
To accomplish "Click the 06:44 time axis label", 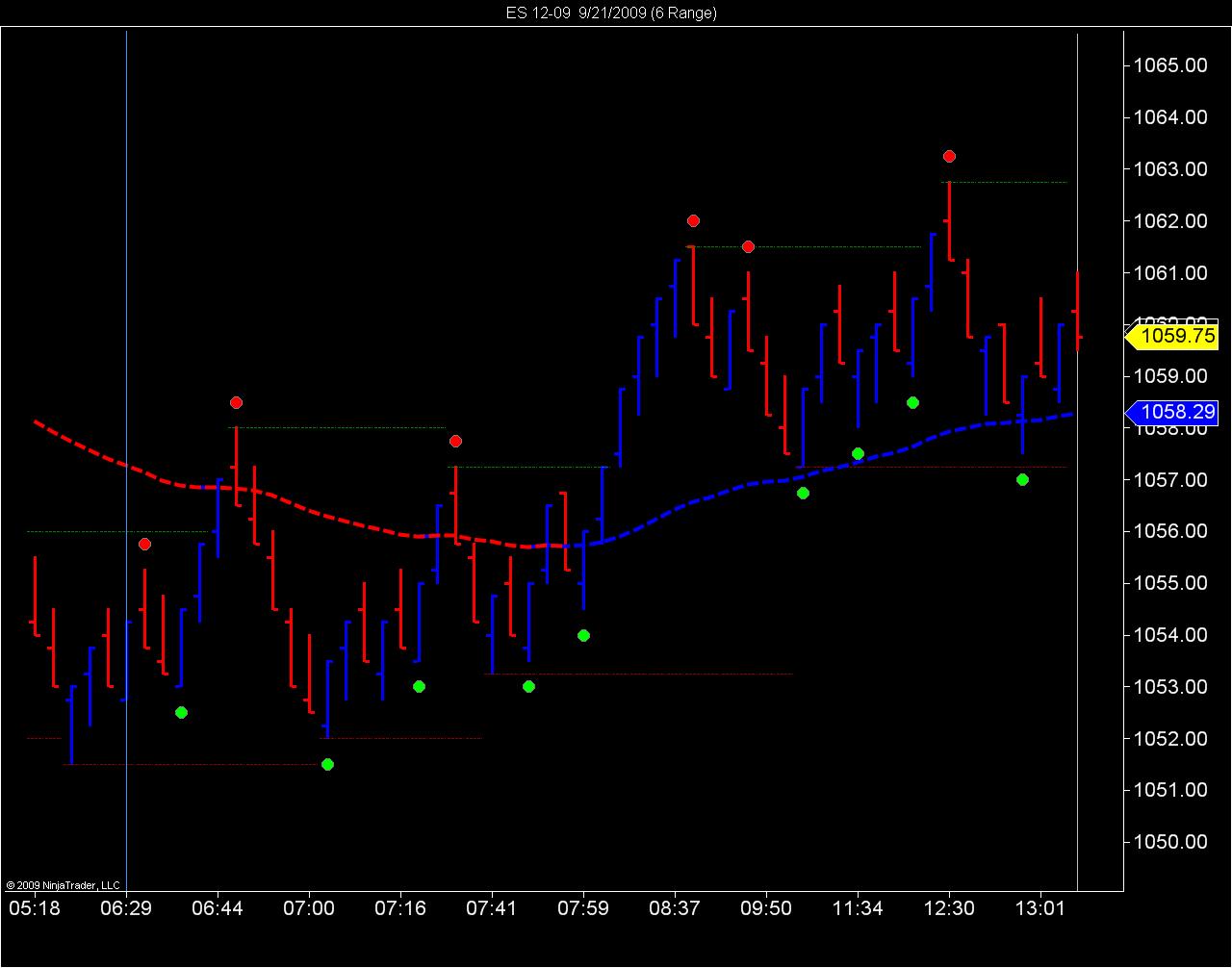I will (218, 908).
